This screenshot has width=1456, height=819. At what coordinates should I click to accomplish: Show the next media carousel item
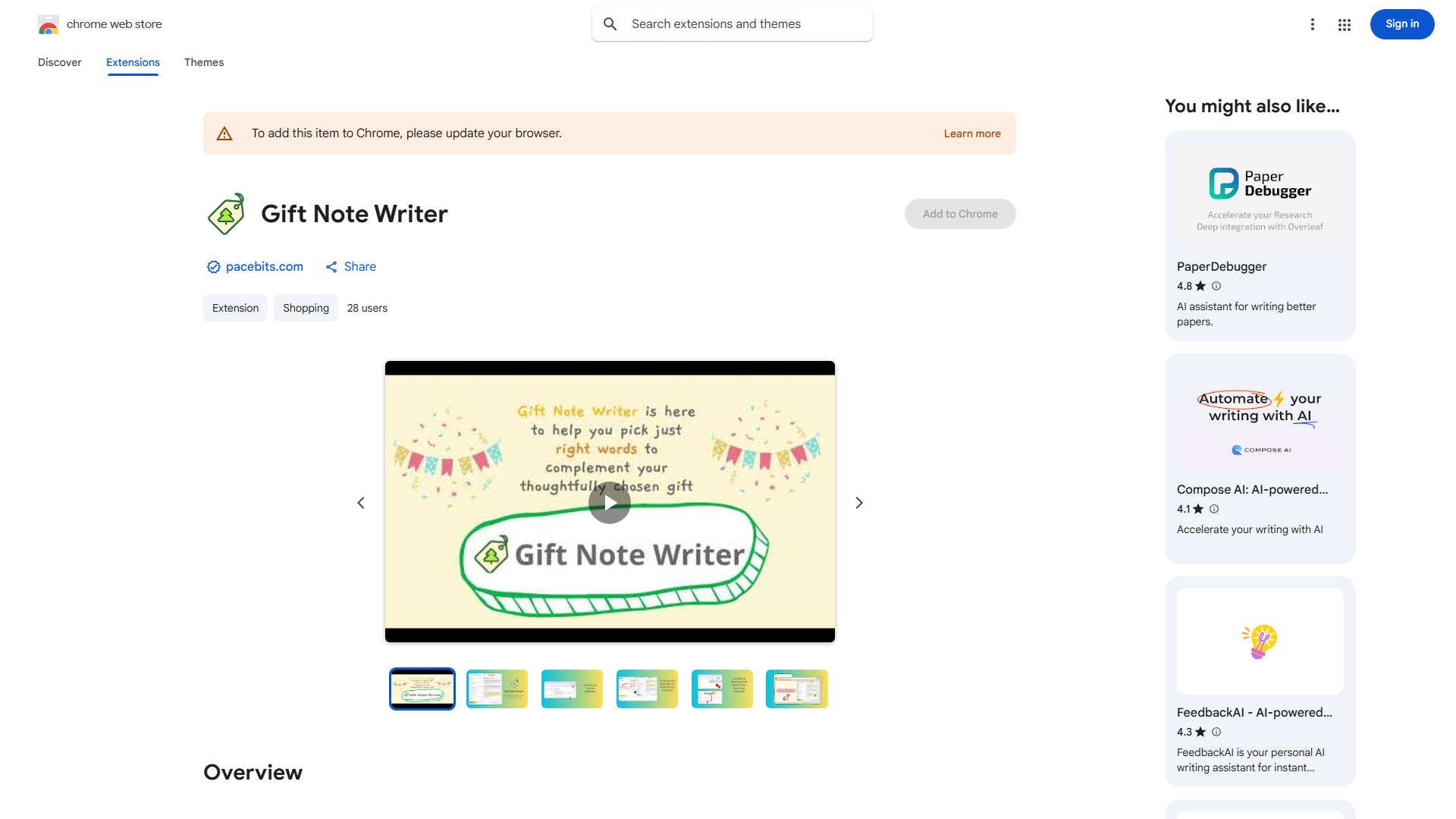tap(858, 502)
